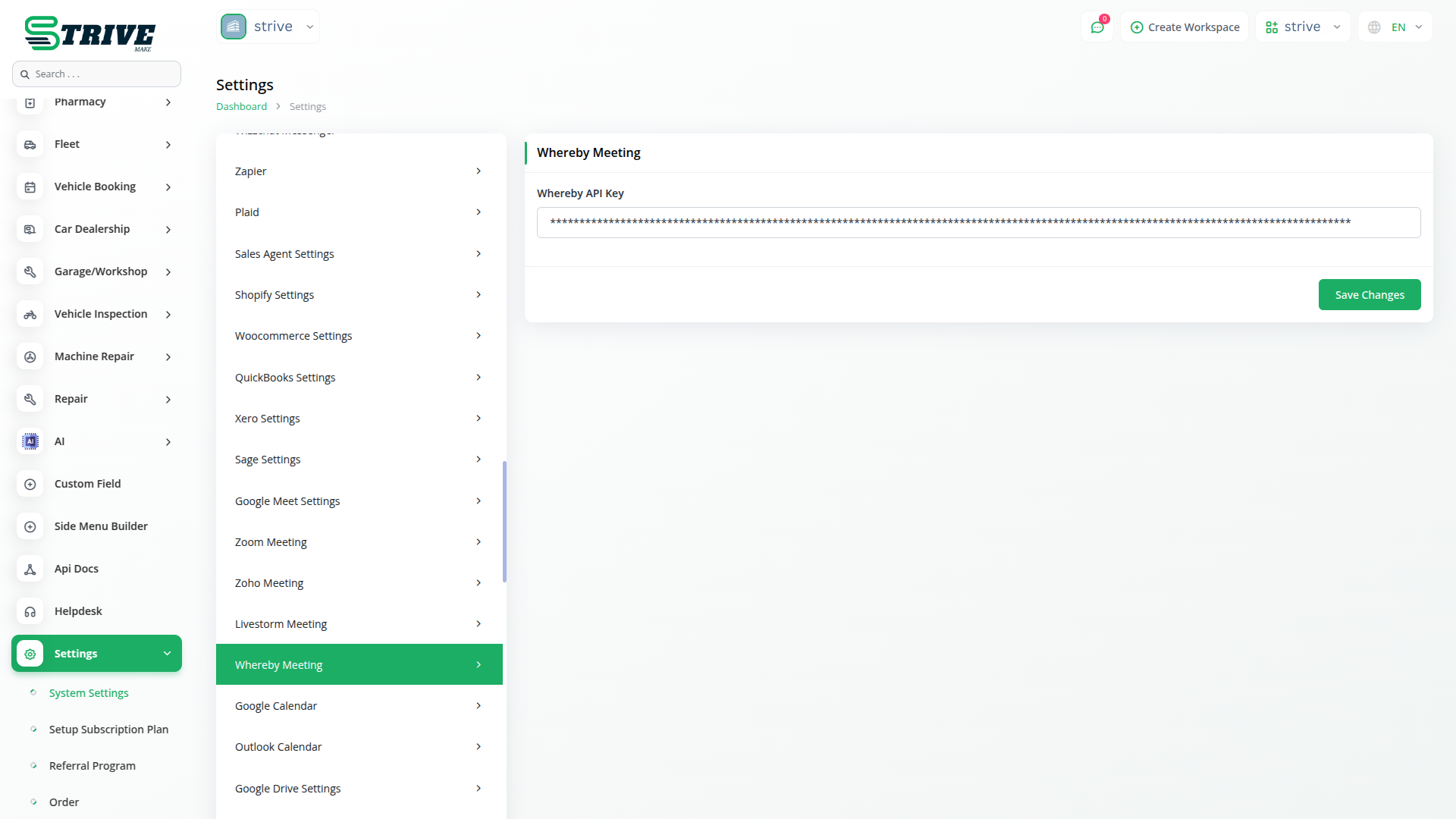Image resolution: width=1456 pixels, height=819 pixels.
Task: Click the Machine Repair icon
Action: tap(30, 356)
